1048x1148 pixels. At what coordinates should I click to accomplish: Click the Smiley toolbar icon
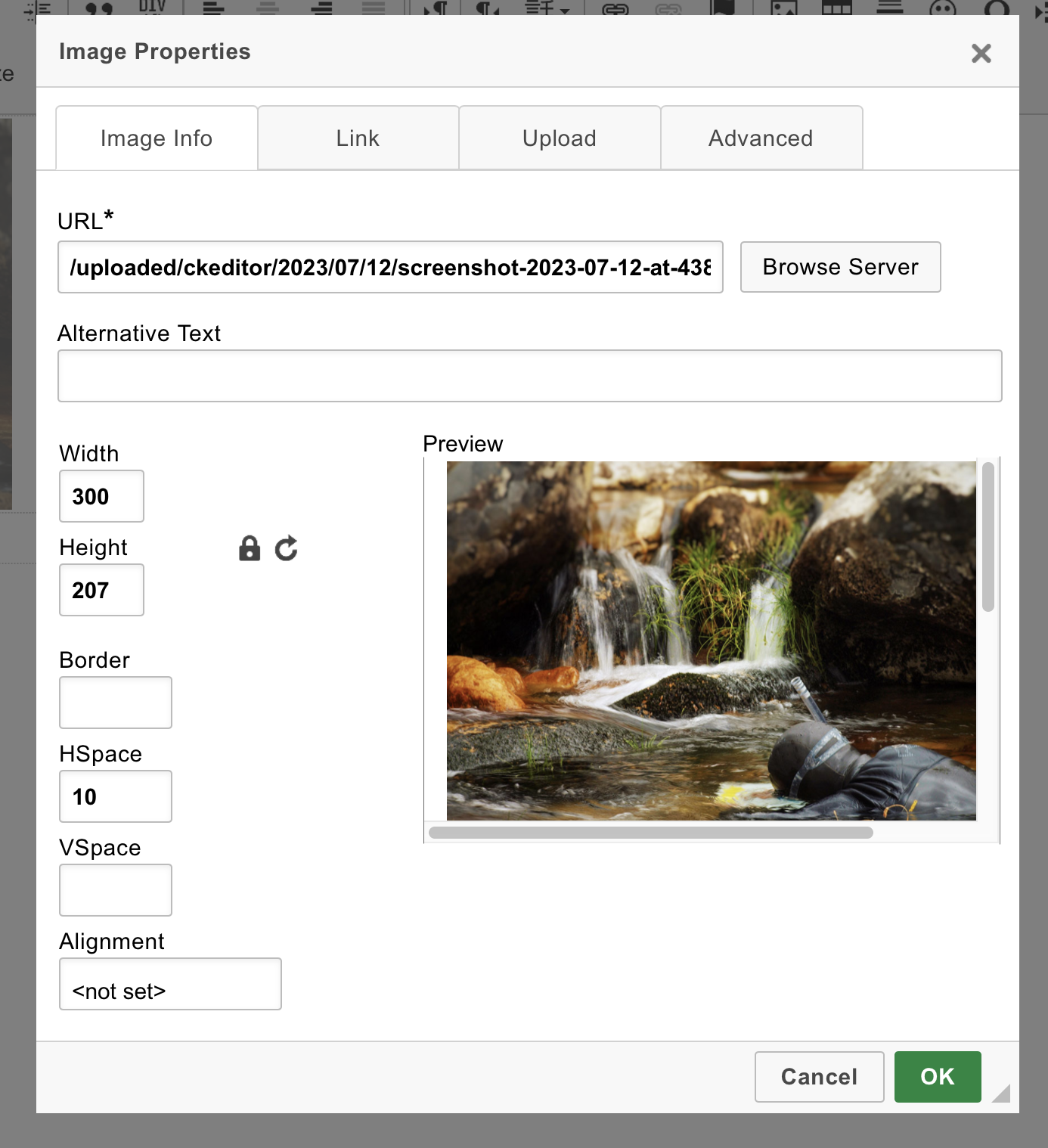click(942, 8)
